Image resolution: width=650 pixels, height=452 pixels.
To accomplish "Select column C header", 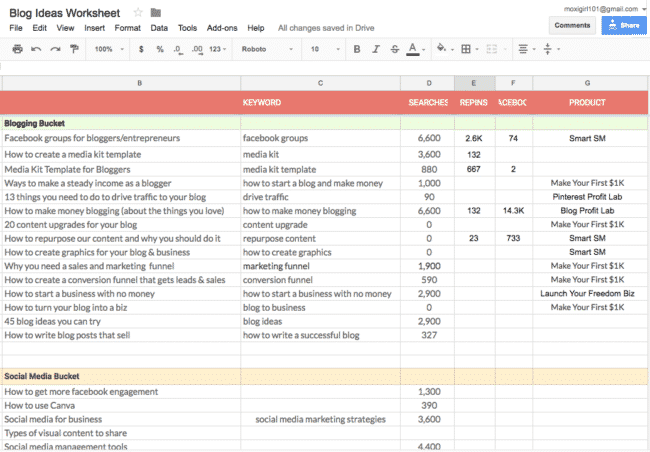I will (x=320, y=83).
